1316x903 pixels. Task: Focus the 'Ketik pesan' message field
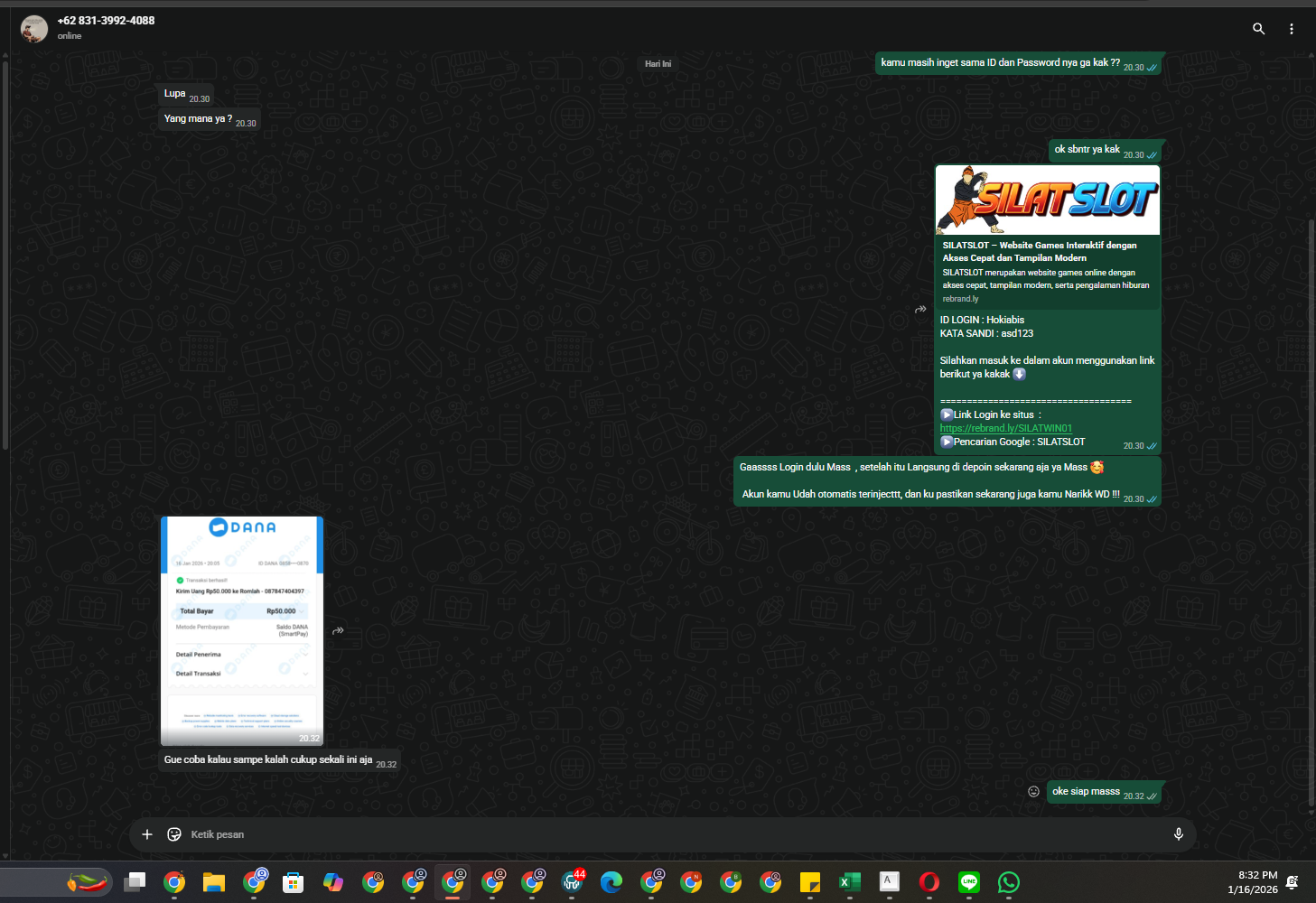(x=668, y=834)
